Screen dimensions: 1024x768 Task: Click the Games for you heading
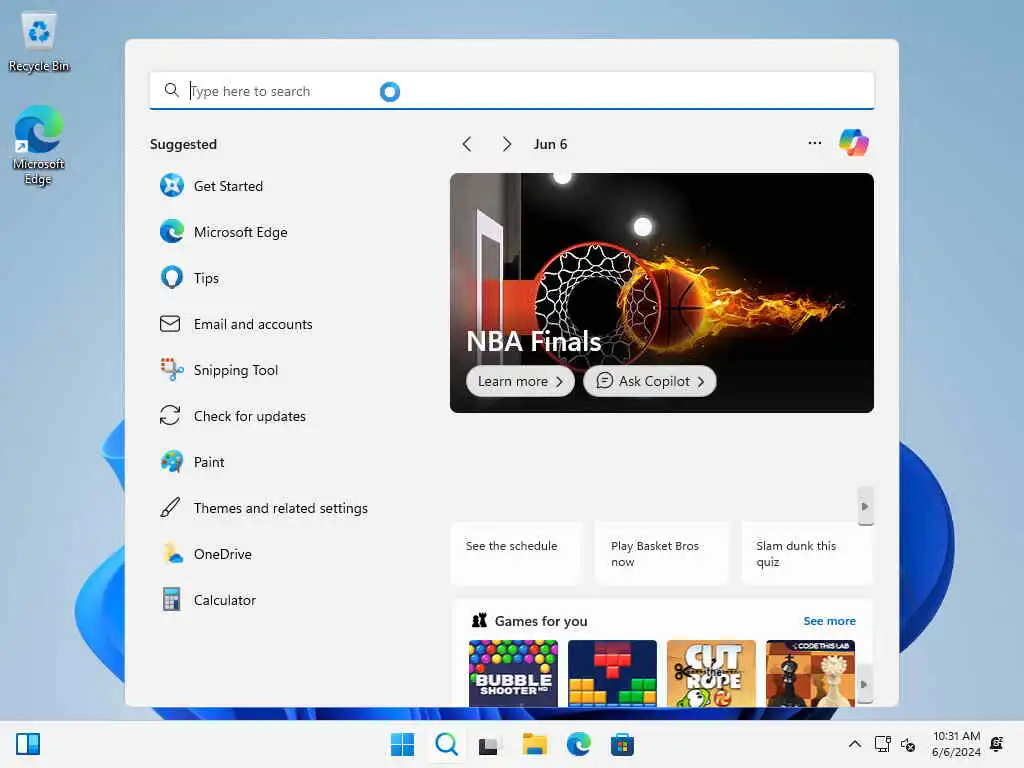[x=541, y=621]
